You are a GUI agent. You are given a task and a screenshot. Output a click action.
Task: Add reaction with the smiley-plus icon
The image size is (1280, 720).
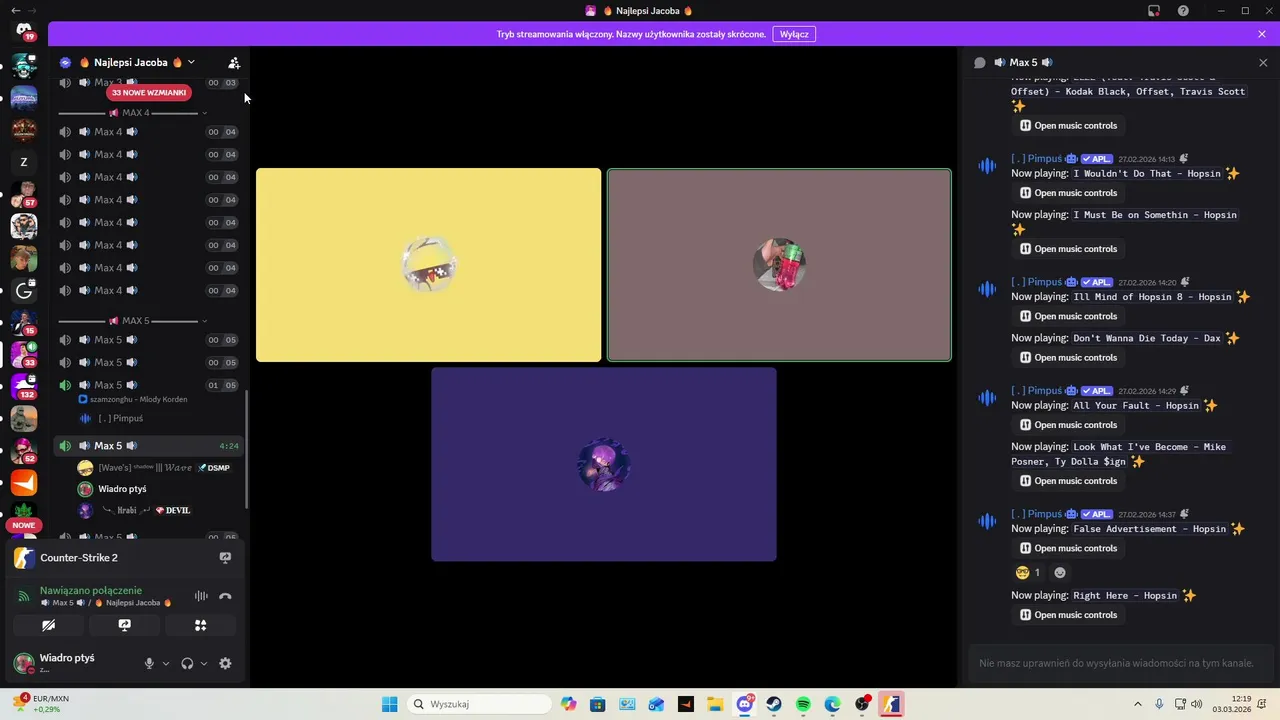point(1060,573)
